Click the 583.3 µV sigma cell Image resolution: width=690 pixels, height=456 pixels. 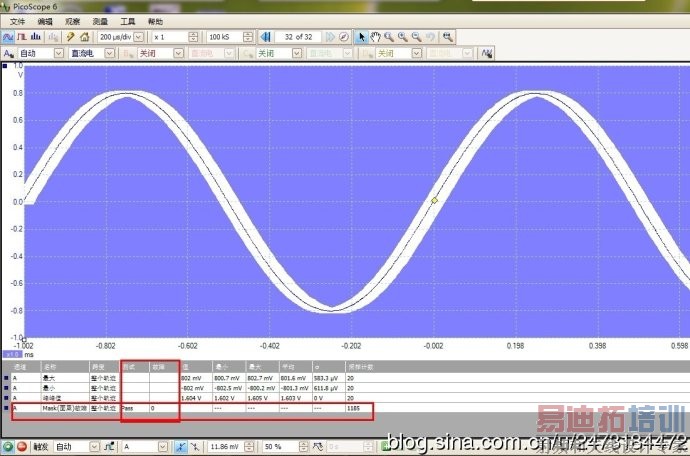tap(329, 378)
